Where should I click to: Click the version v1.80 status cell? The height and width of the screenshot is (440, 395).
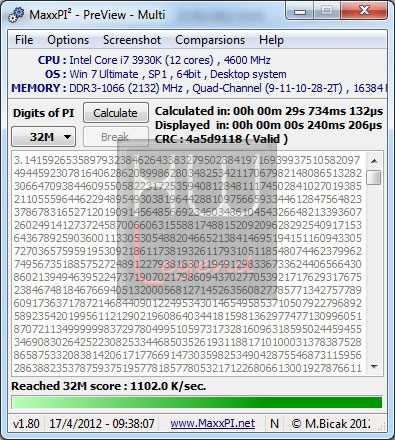pos(26,424)
